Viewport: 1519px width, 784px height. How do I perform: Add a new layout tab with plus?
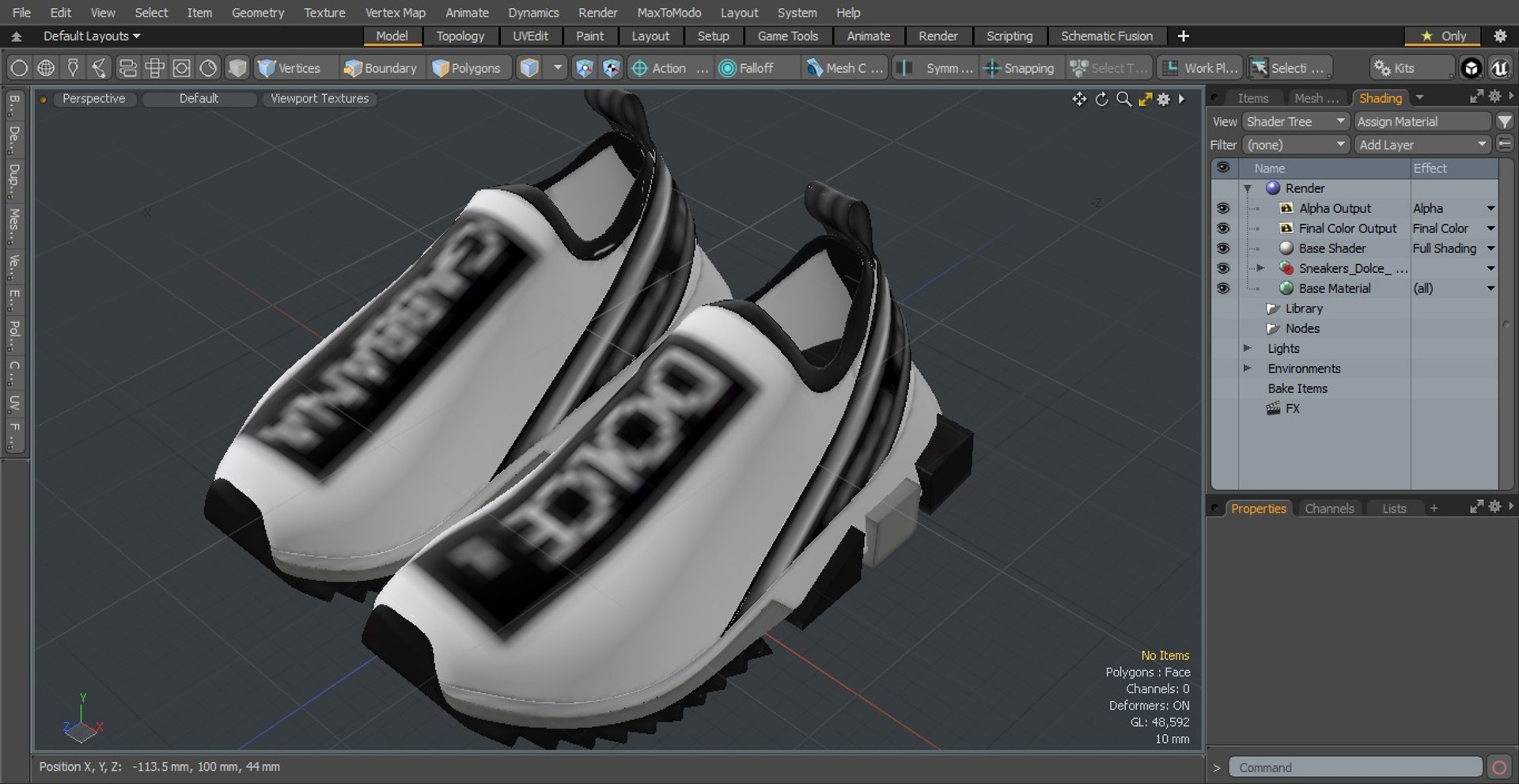click(x=1184, y=36)
